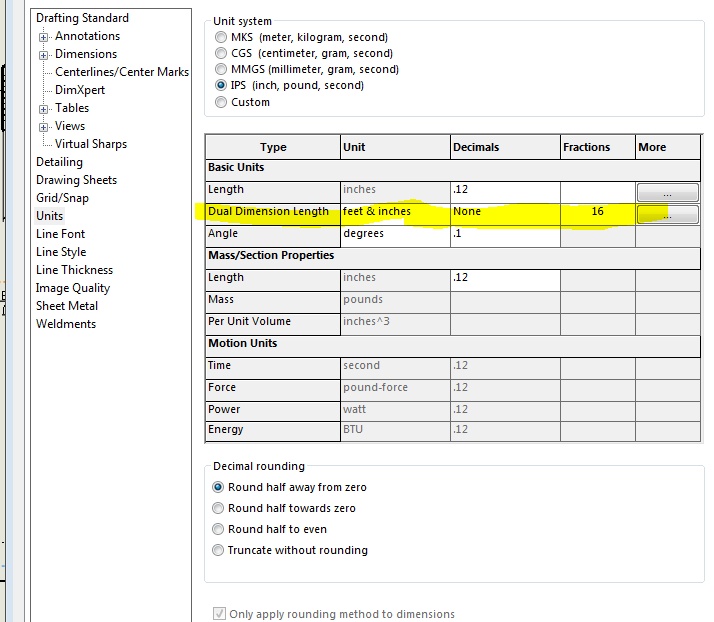Viewport: 714px width, 622px height.
Task: Choose Round half away from zero
Action: pos(218,487)
